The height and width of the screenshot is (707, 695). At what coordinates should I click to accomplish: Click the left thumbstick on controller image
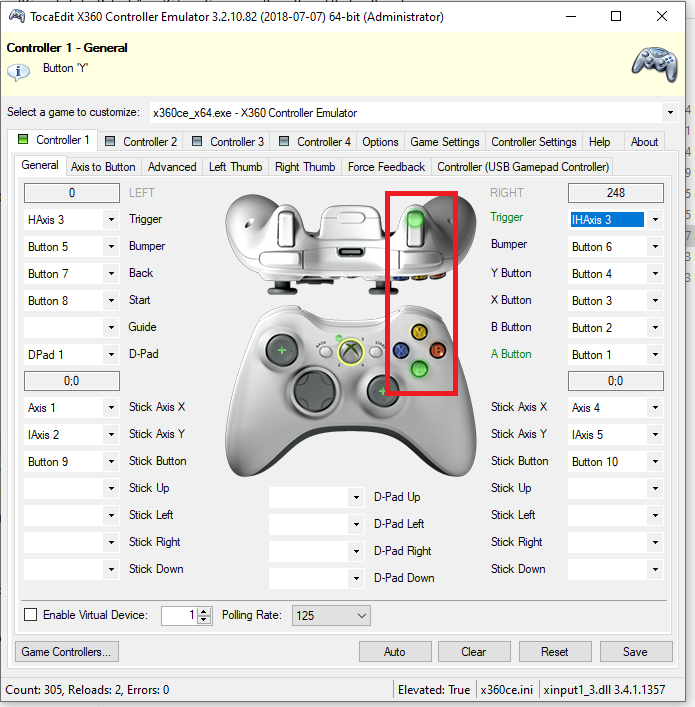(282, 350)
